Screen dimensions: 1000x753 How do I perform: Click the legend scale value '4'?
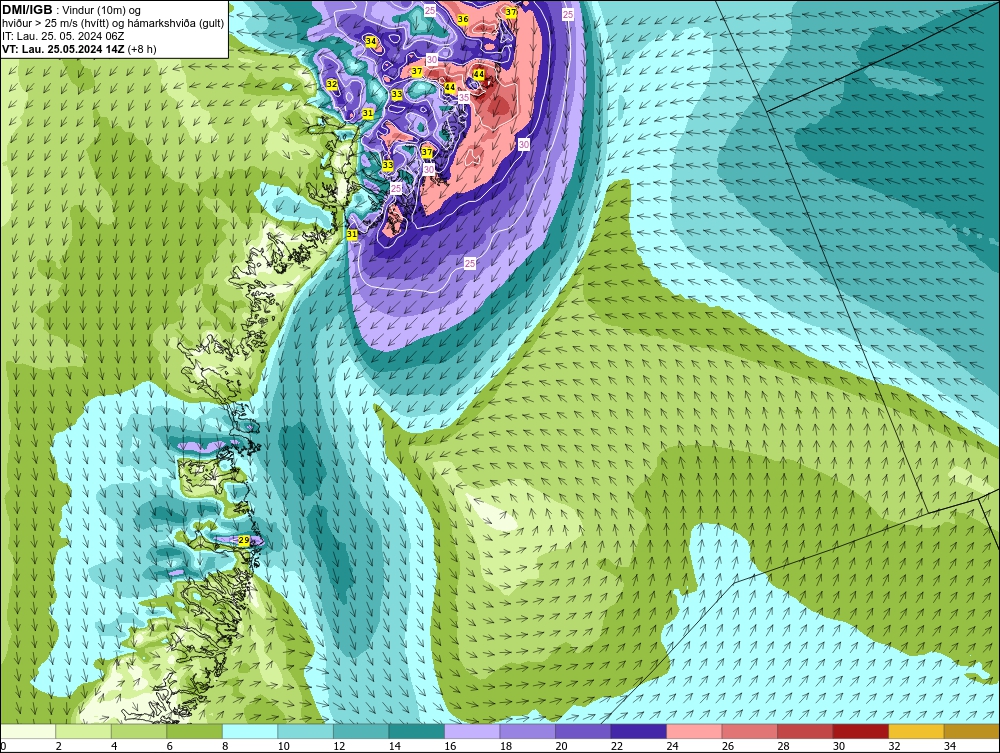point(114,746)
